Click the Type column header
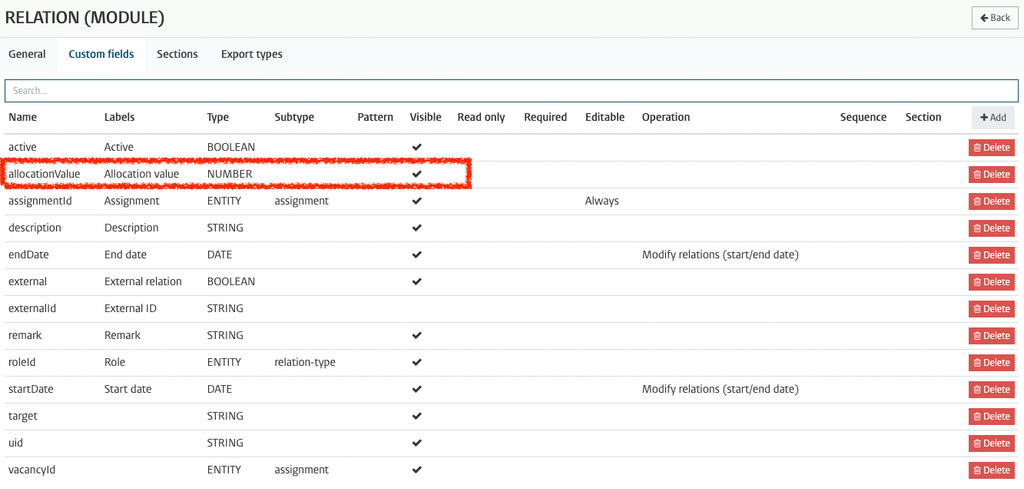1024x489 pixels. (x=218, y=118)
